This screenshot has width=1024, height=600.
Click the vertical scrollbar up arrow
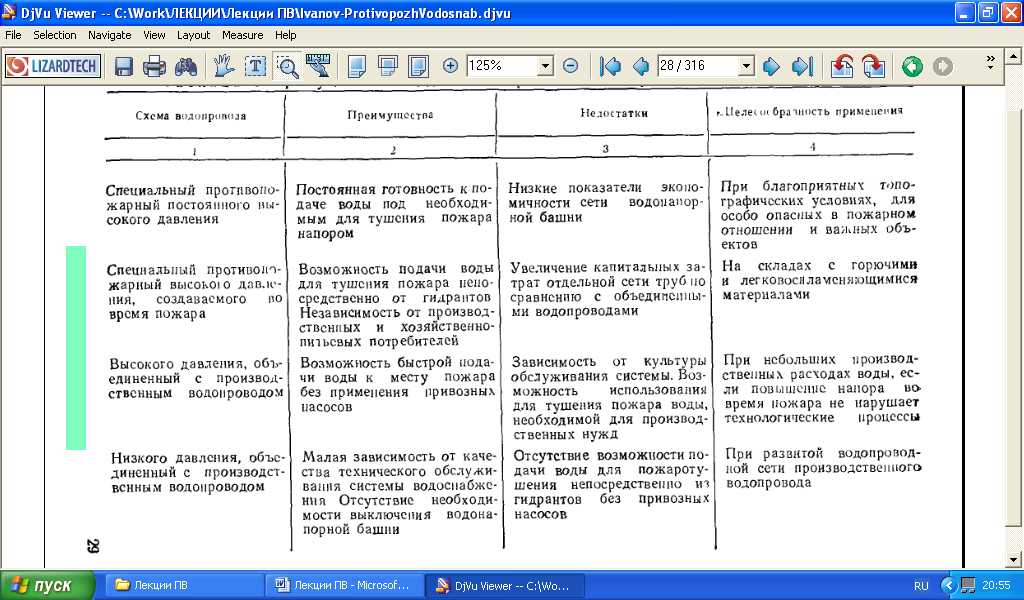(1013, 56)
